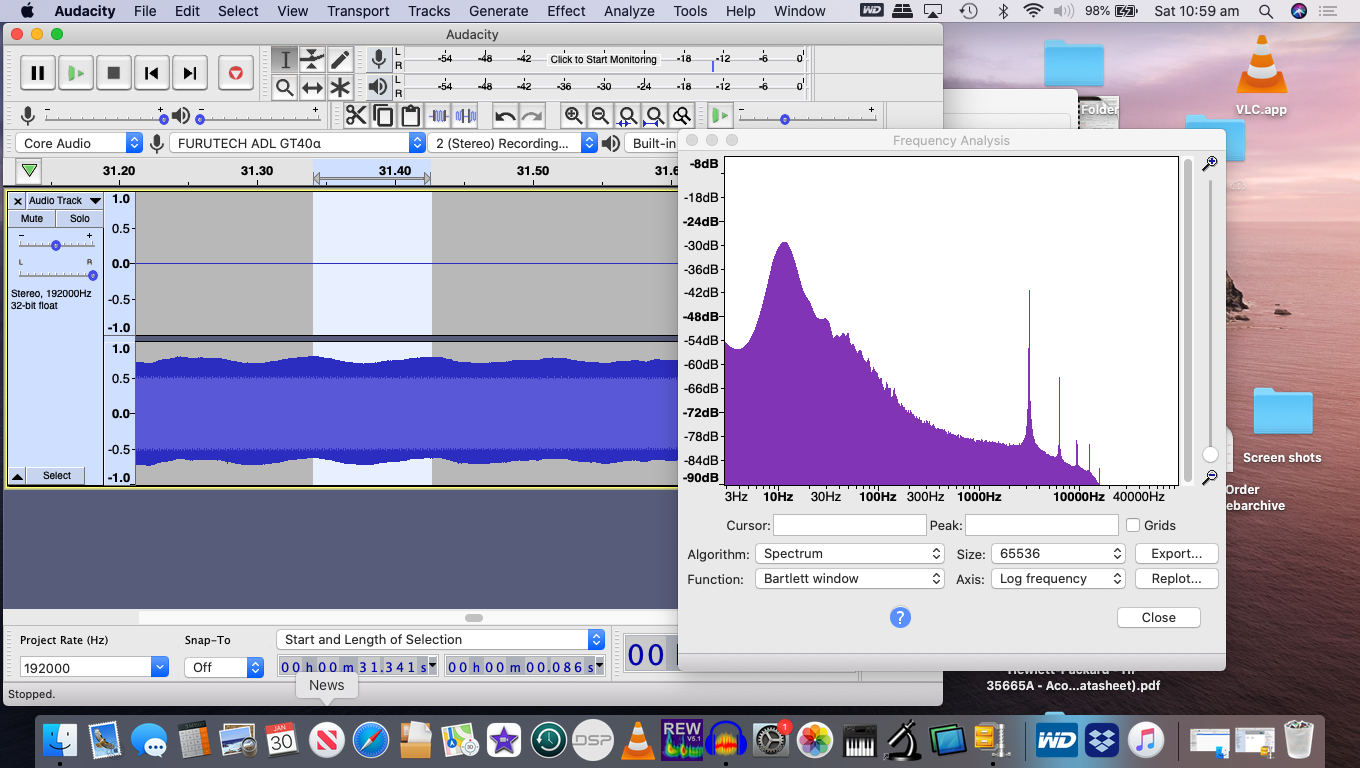The height and width of the screenshot is (768, 1360).
Task: Select the Time Shift tool
Action: (x=312, y=88)
